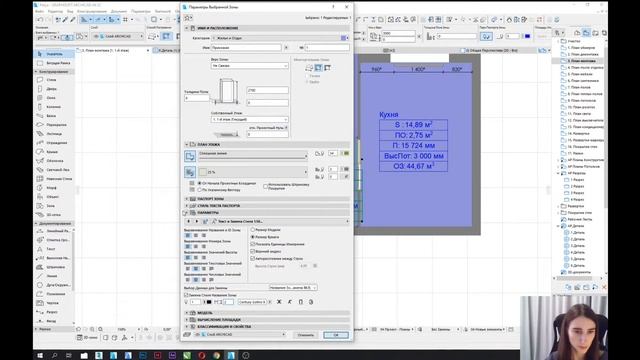Select the Указатель (Arrow) tool
This screenshot has height=360, width=640.
click(x=54, y=53)
